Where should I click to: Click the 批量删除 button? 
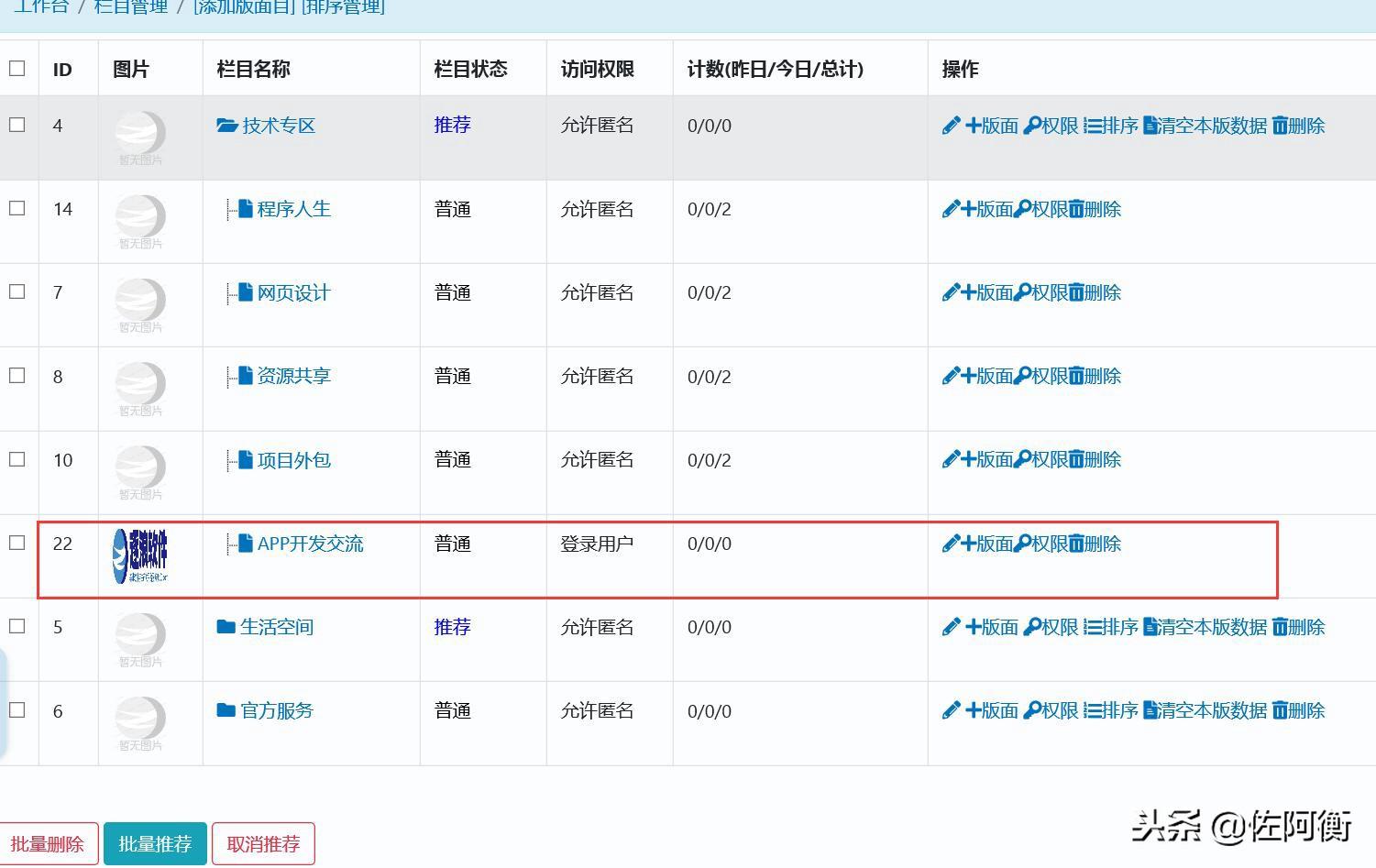(x=48, y=843)
